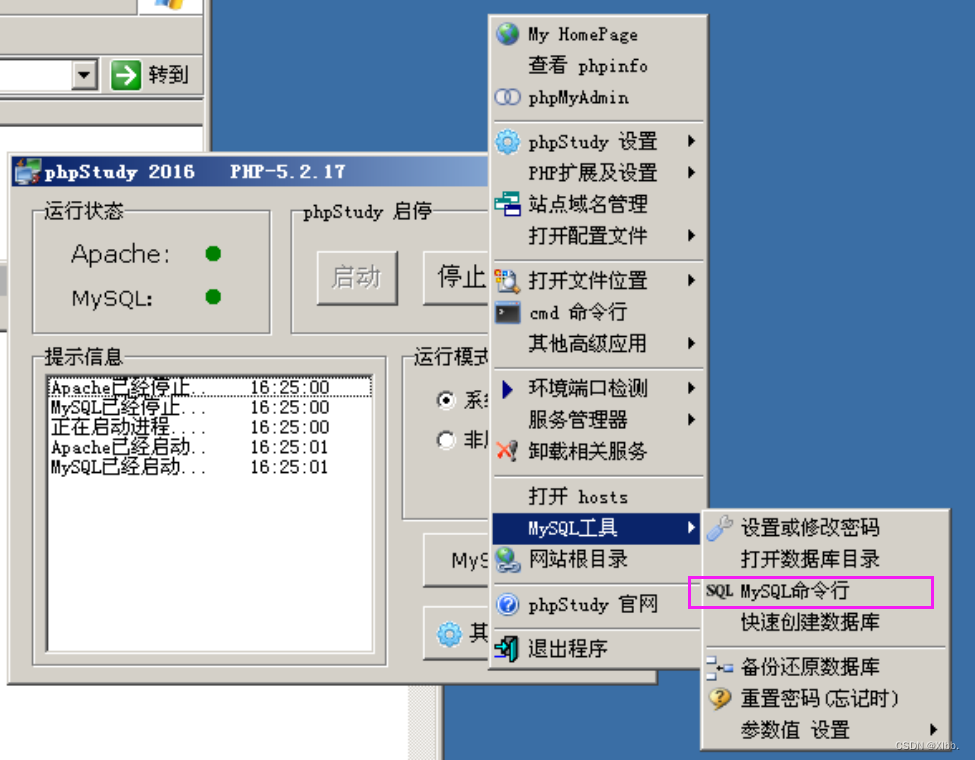
Task: Open the address bar dropdown arrow
Action: coord(85,75)
